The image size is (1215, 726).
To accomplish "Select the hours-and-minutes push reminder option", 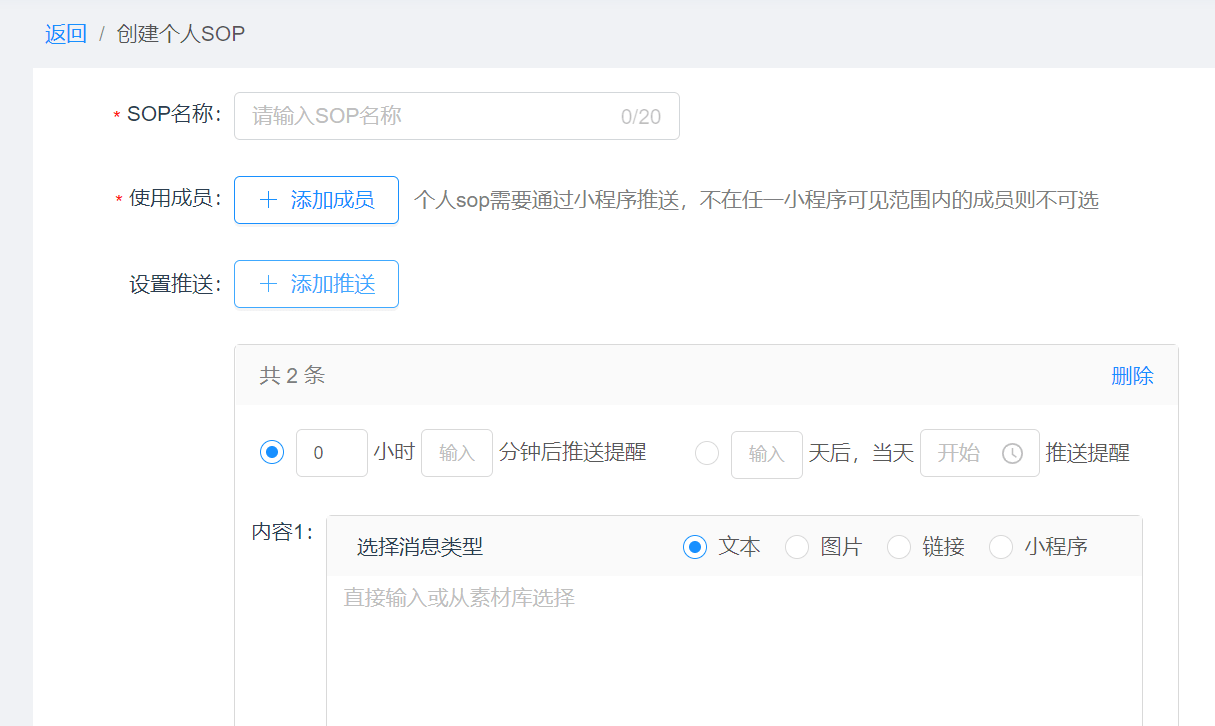I will point(271,451).
